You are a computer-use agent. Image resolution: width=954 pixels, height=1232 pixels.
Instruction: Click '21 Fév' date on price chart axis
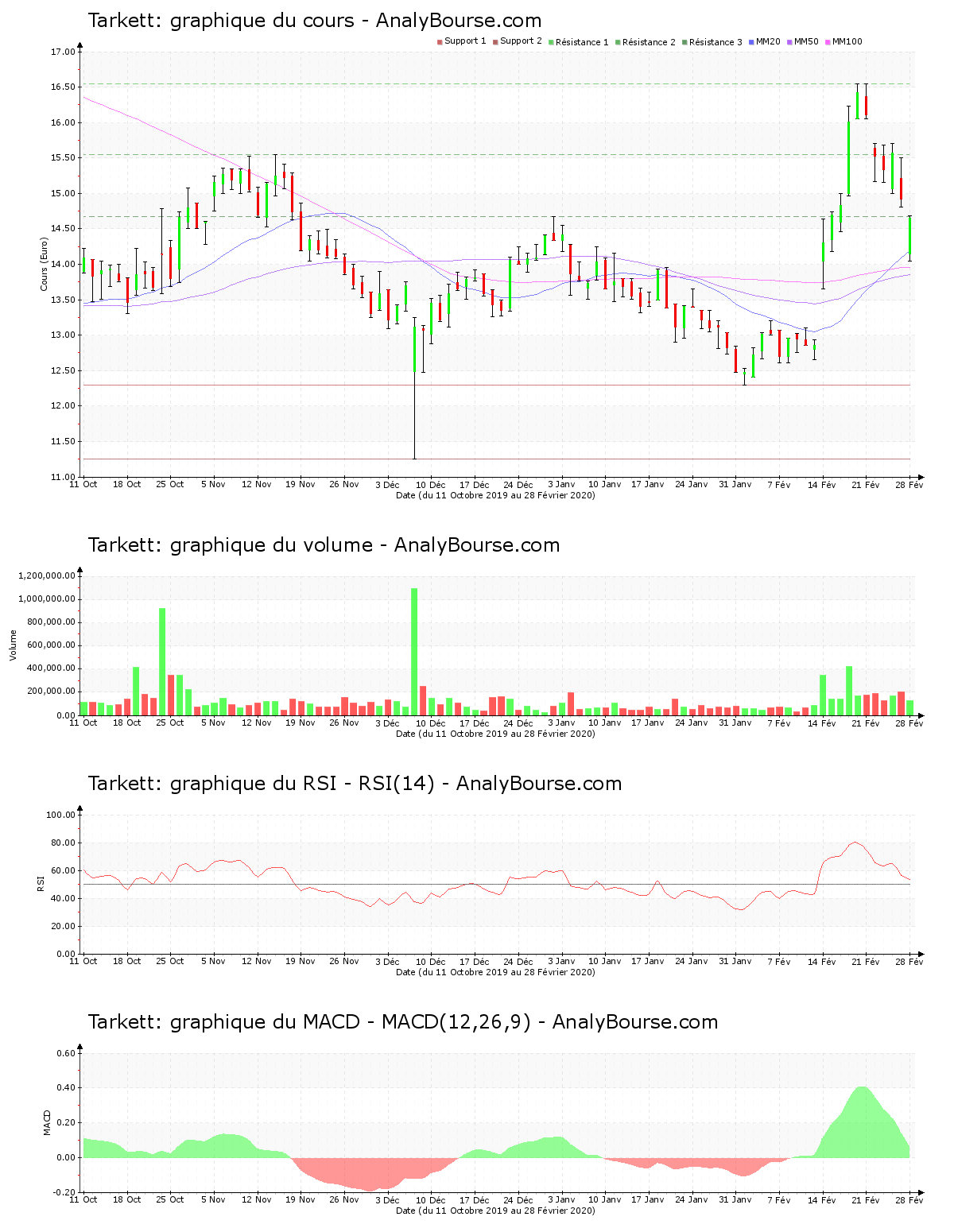pyautogui.click(x=866, y=485)
